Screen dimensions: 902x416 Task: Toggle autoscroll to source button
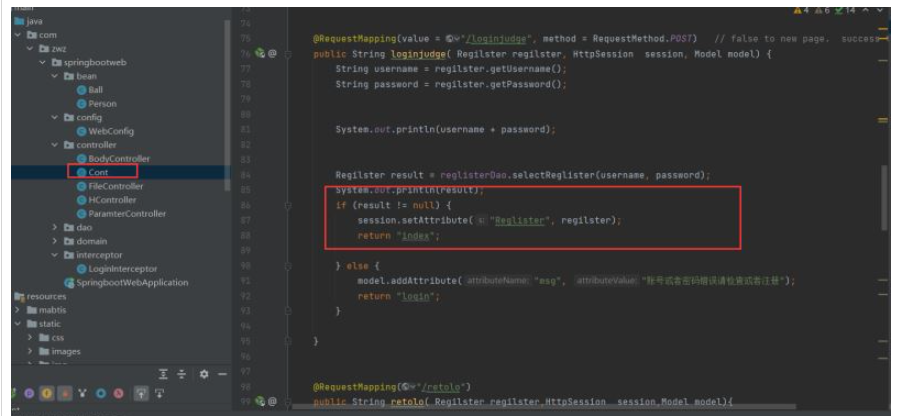[x=140, y=394]
